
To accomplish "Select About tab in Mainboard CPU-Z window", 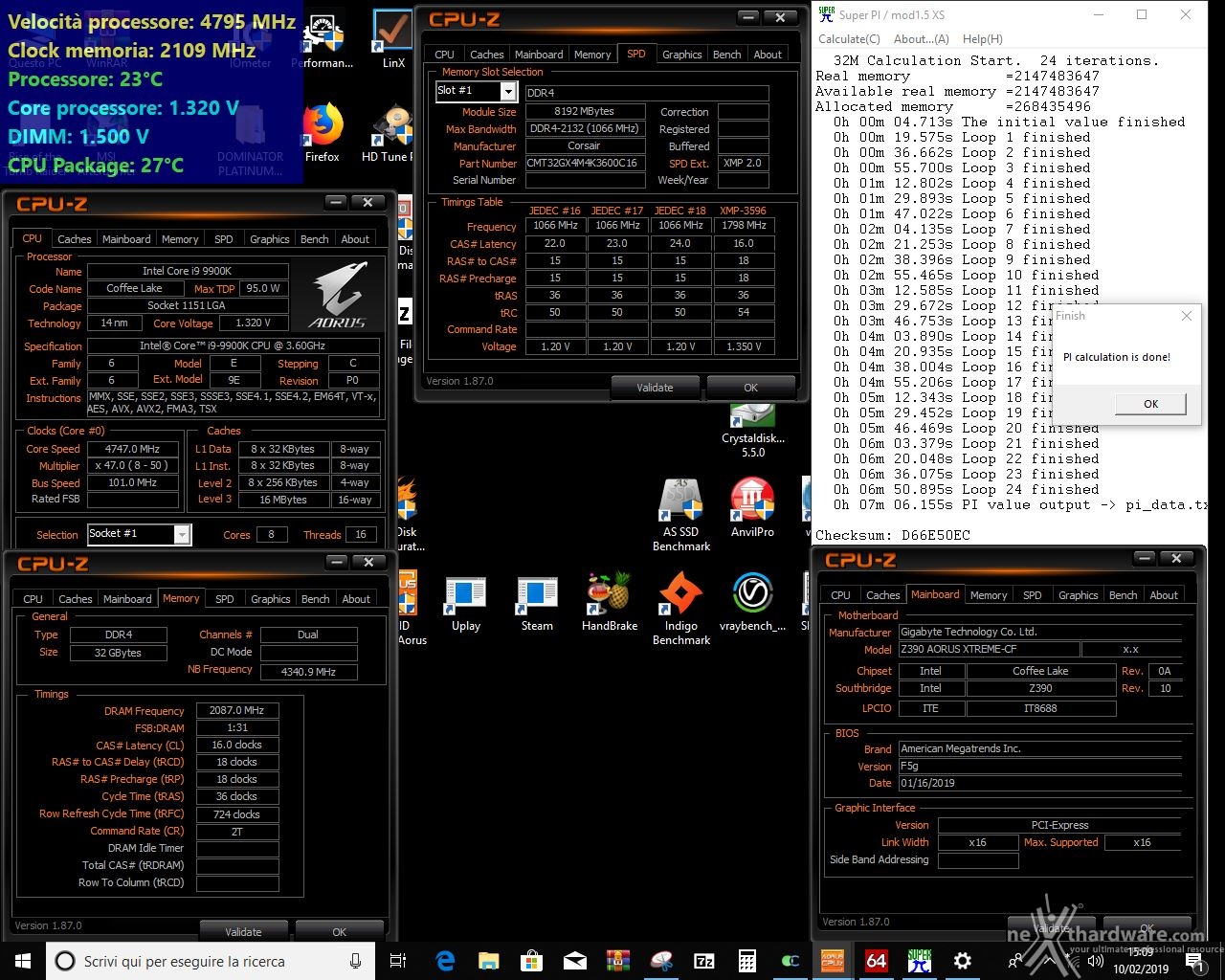I will pos(1164,595).
